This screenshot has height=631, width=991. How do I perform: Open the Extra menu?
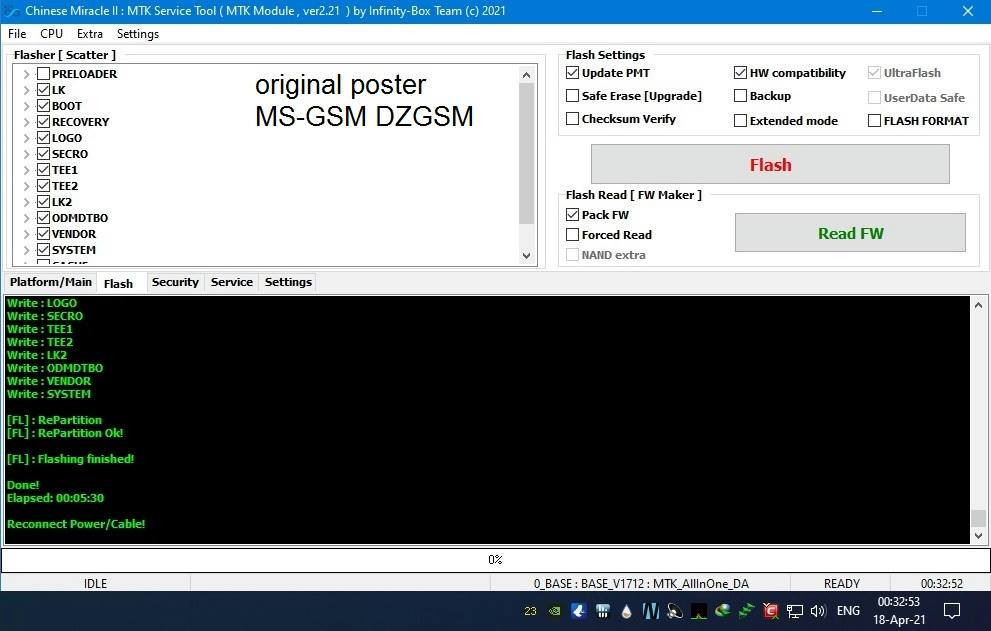point(90,34)
